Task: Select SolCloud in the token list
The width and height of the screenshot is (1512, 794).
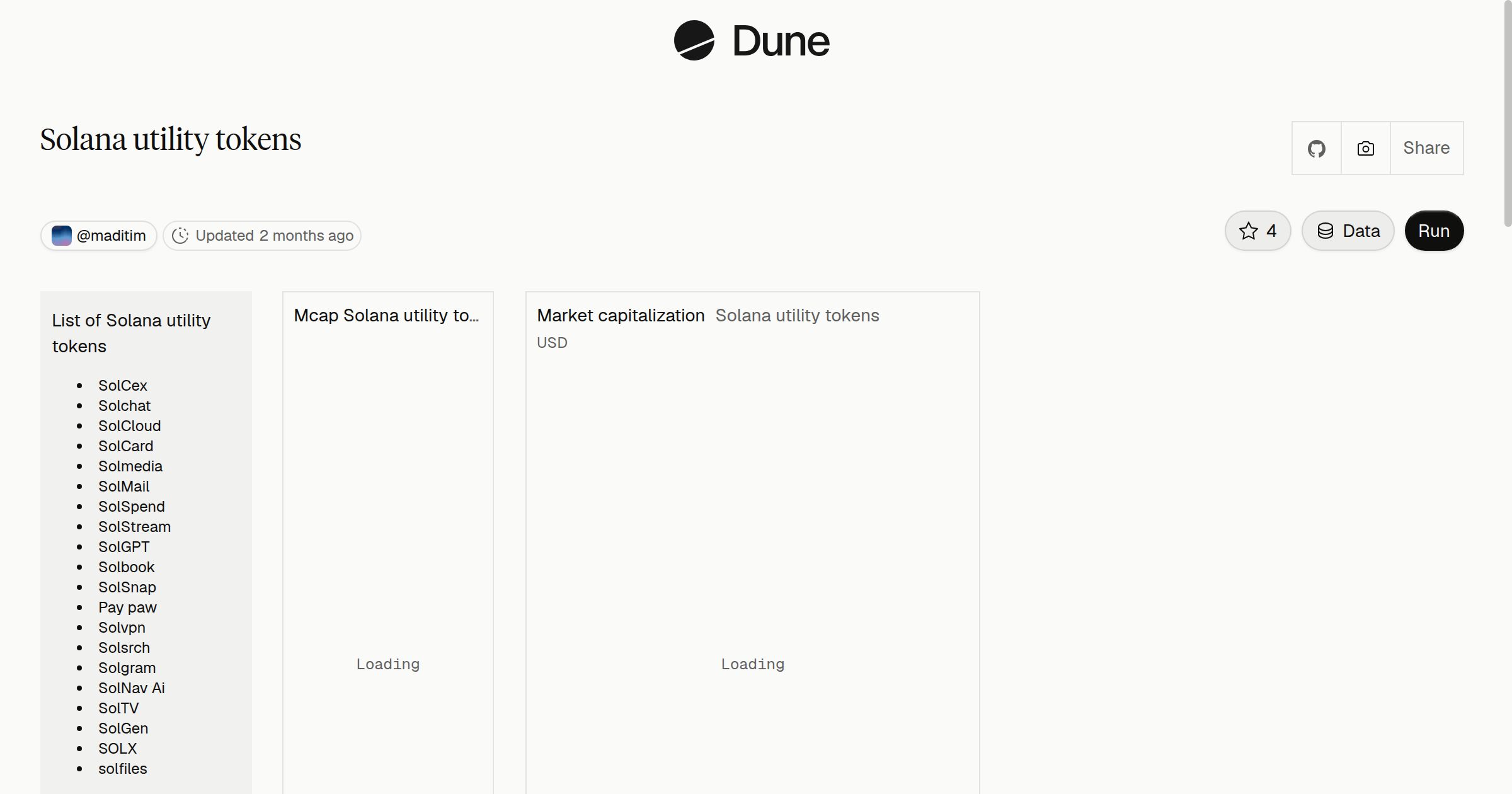Action: click(130, 426)
